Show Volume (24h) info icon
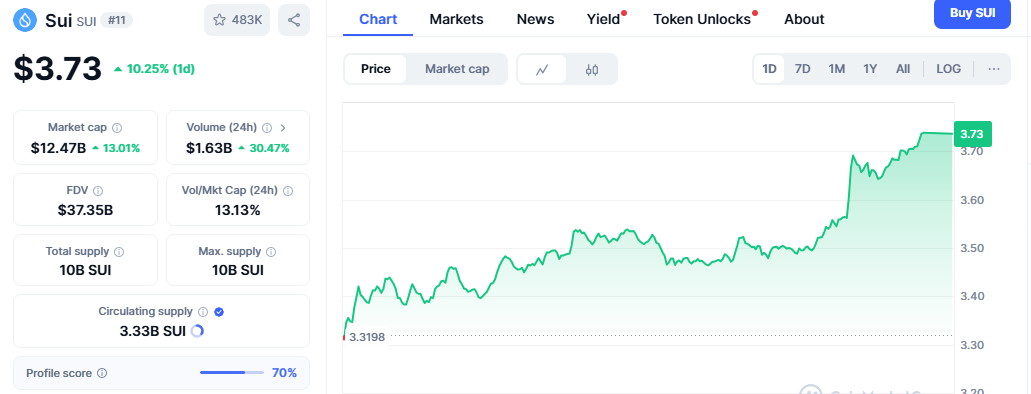 coord(267,128)
